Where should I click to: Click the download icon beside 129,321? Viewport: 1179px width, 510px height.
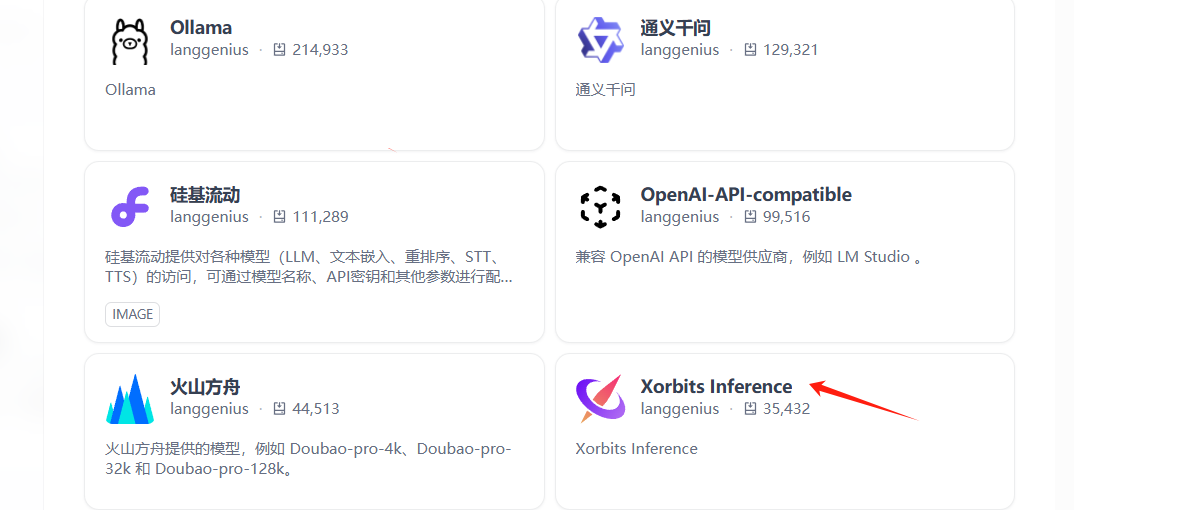click(x=750, y=50)
